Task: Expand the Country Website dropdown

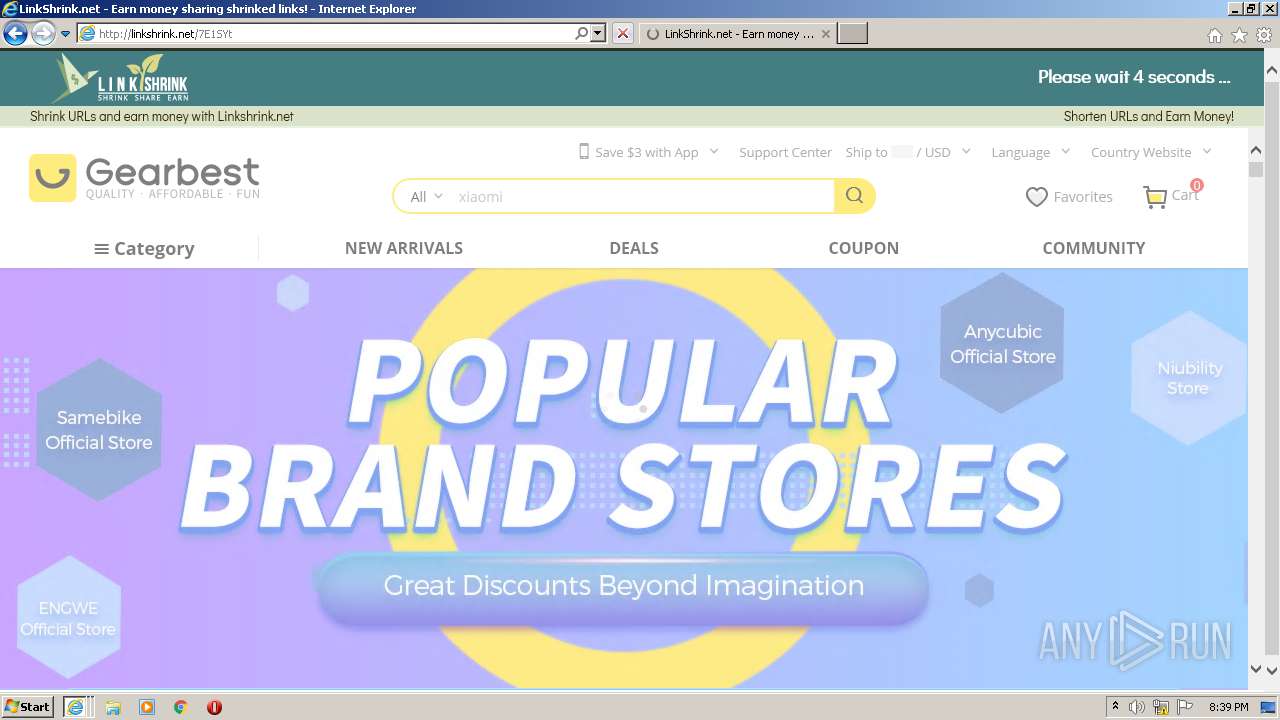Action: click(1207, 152)
